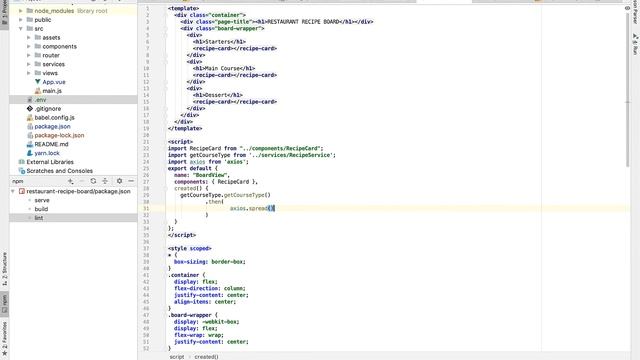The height and width of the screenshot is (360, 640).
Task: Click the file icon beside yarn.lock
Action: click(x=29, y=153)
